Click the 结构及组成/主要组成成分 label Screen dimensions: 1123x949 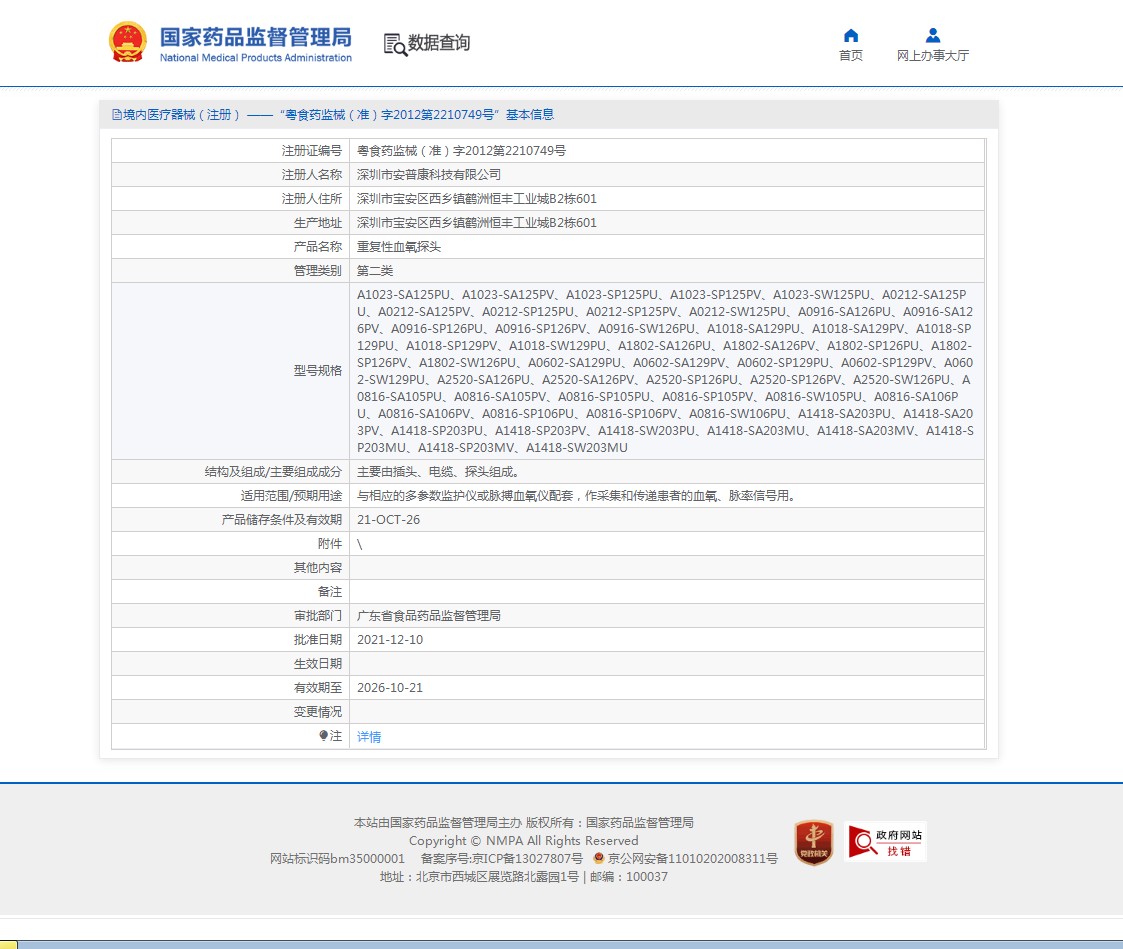(273, 472)
